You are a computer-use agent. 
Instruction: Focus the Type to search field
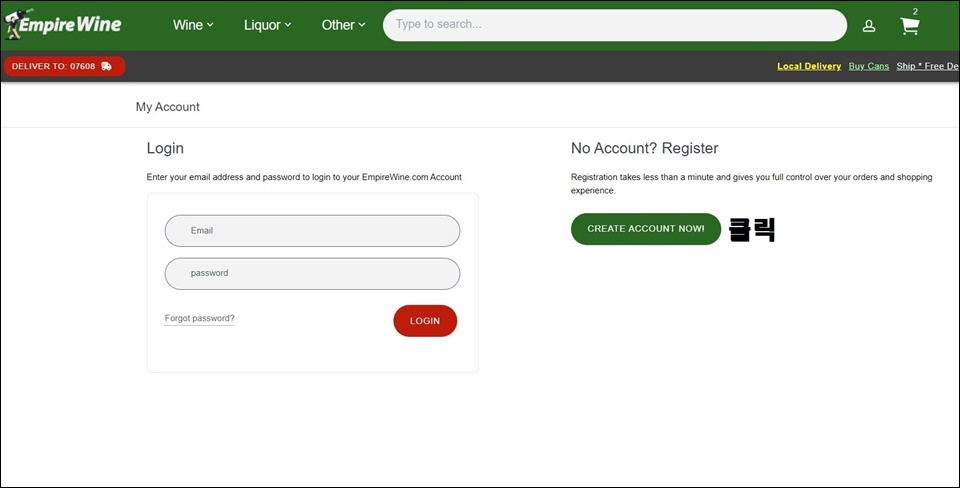click(x=615, y=25)
